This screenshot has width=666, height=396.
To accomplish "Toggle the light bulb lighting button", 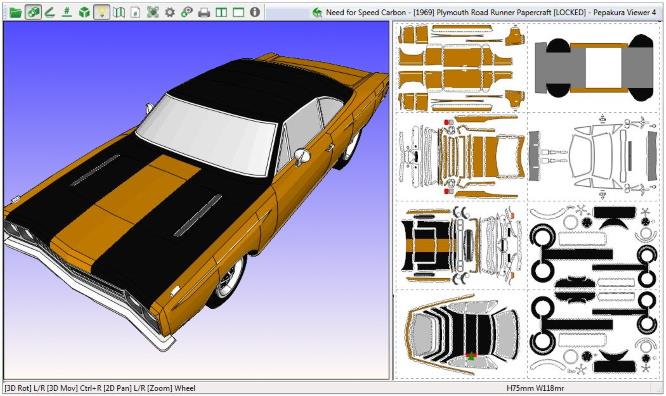I will 101,12.
